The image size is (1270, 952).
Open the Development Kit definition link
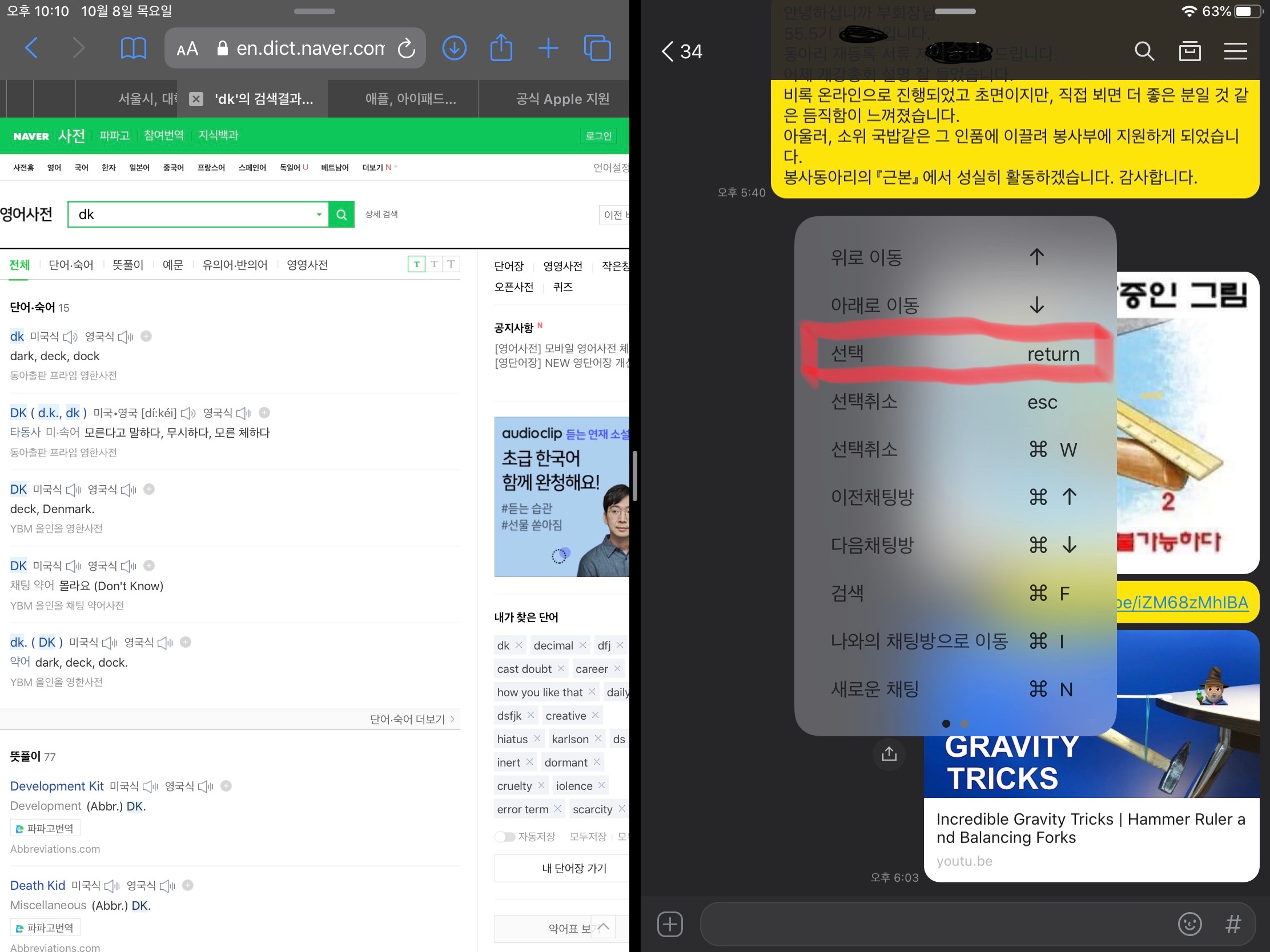pos(57,786)
